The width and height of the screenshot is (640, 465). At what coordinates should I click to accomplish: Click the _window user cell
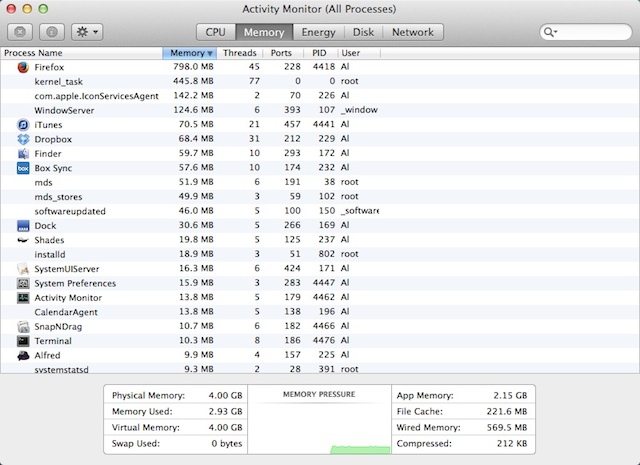tap(359, 110)
